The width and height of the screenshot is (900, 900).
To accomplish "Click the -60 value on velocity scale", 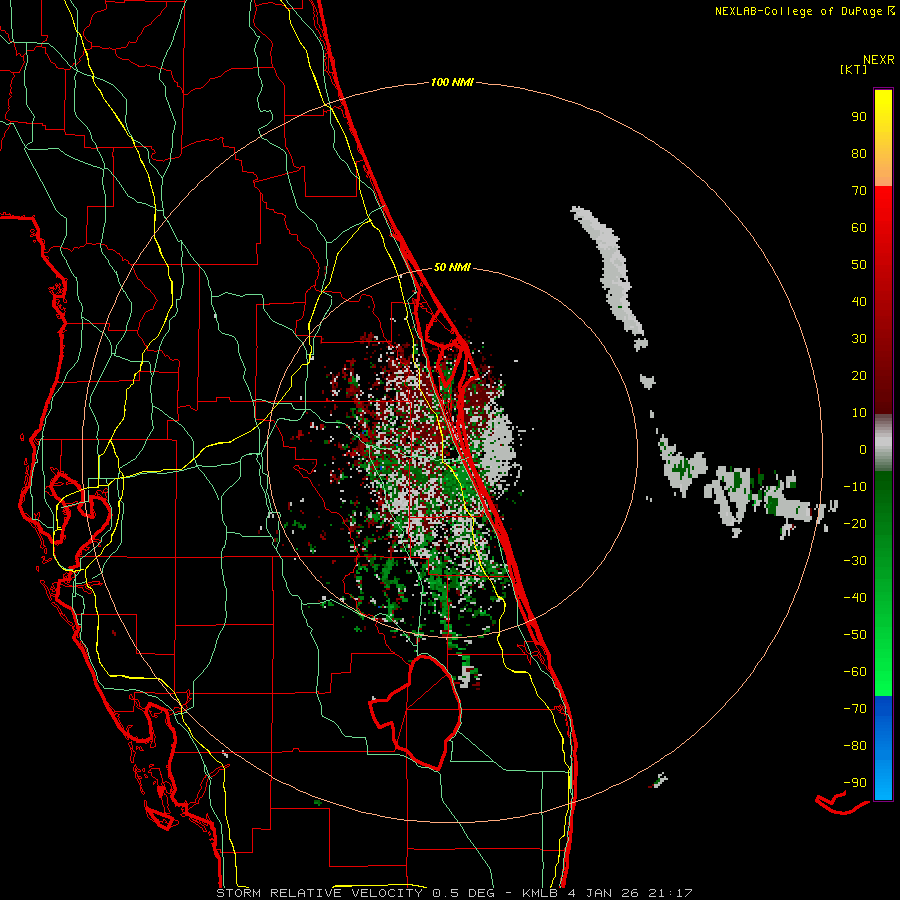I will point(855,672).
